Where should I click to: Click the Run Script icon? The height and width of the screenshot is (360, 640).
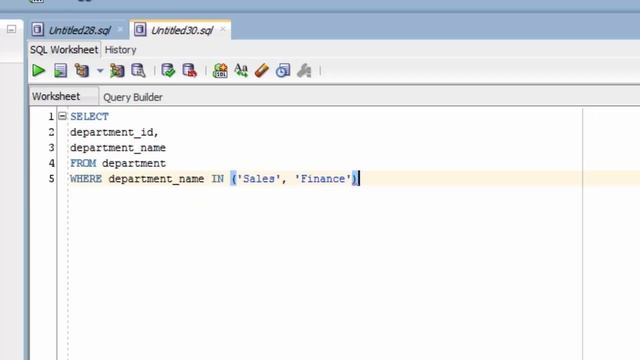pyautogui.click(x=60, y=71)
